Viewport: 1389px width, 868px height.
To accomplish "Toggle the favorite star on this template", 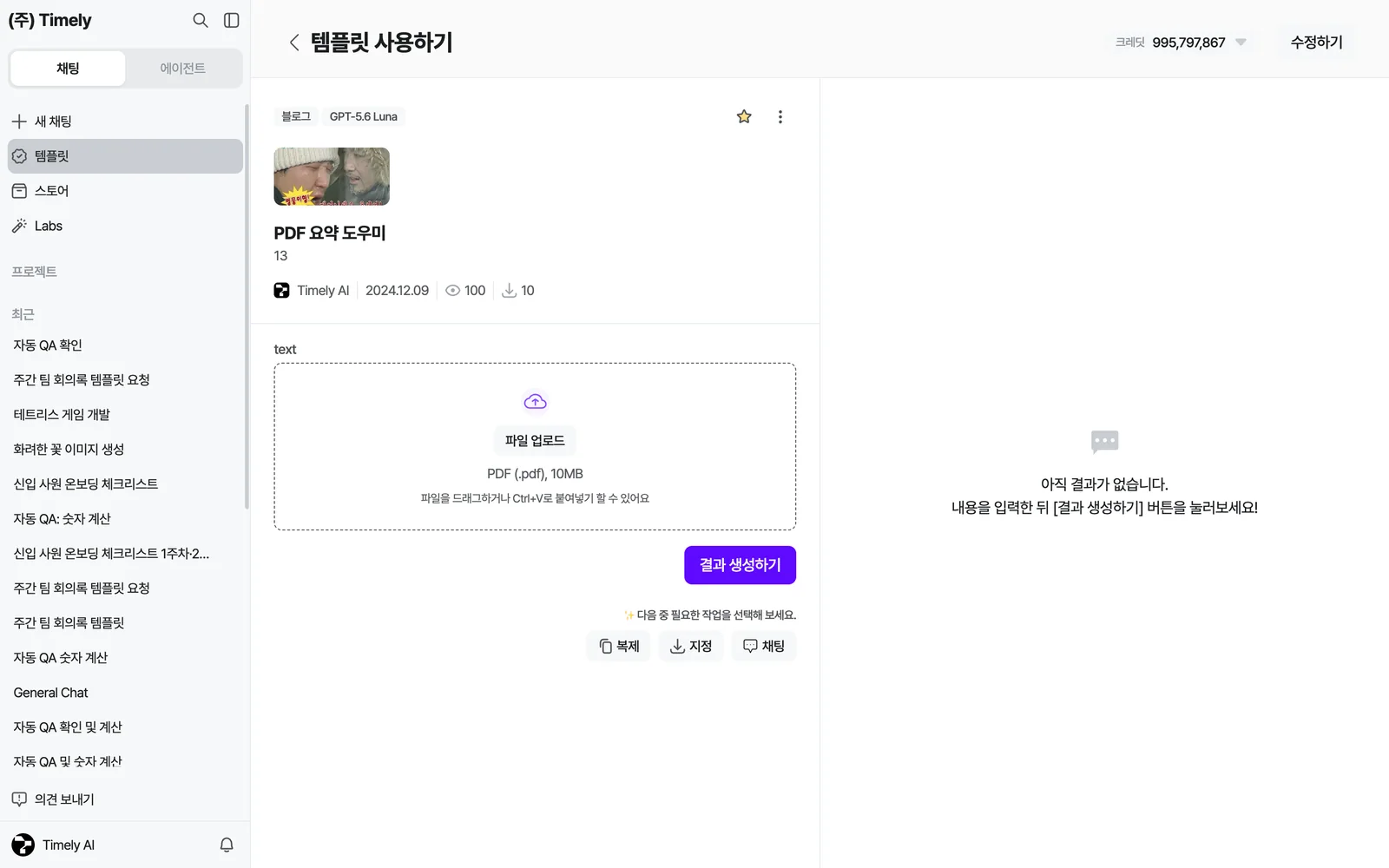I will point(744,116).
